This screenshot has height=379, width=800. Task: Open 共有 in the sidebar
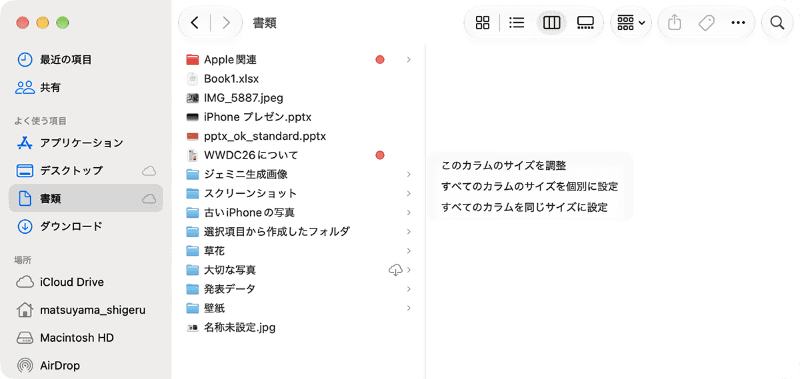[x=86, y=88]
